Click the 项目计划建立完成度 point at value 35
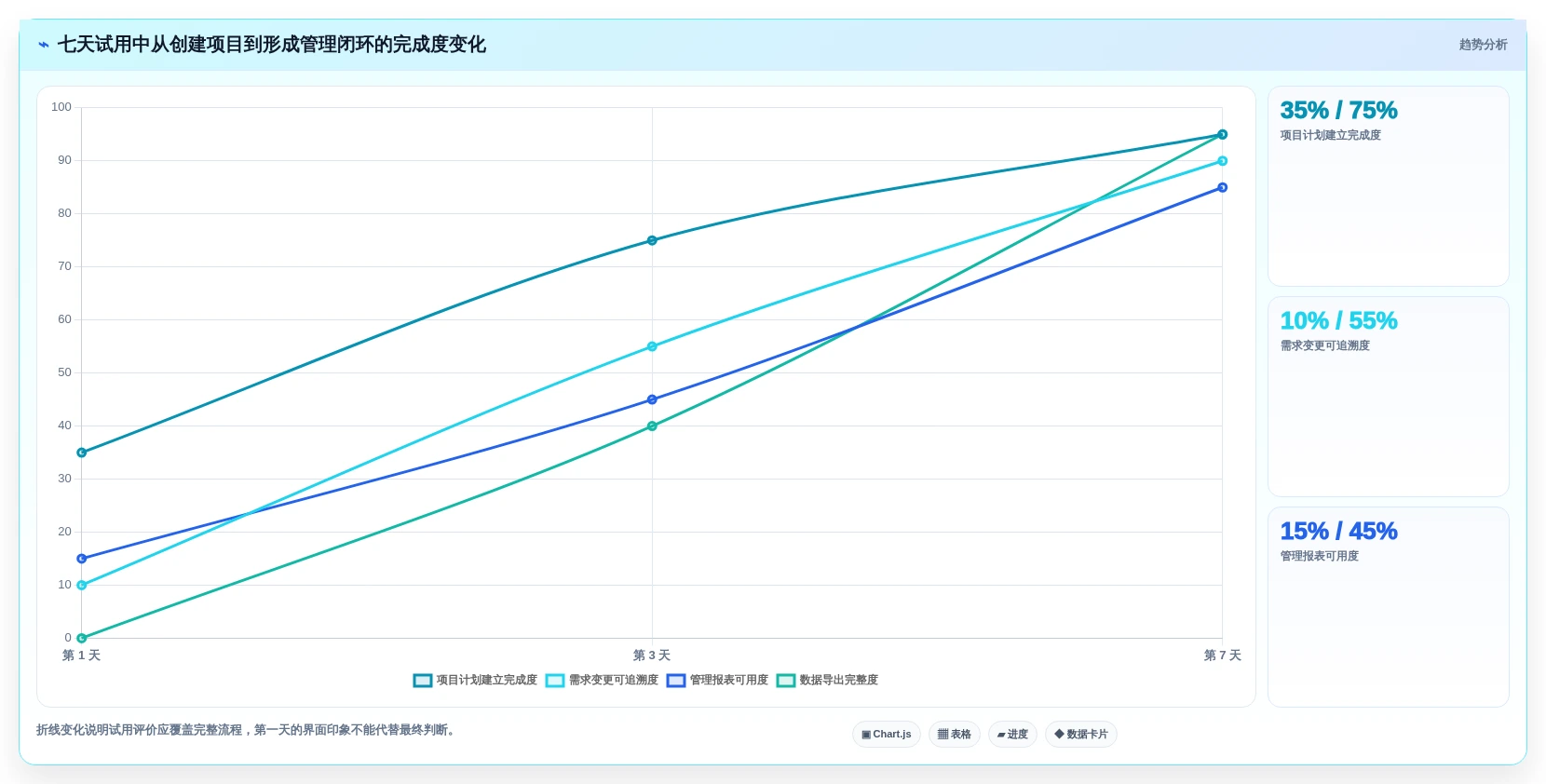The image size is (1546, 784). (x=82, y=453)
